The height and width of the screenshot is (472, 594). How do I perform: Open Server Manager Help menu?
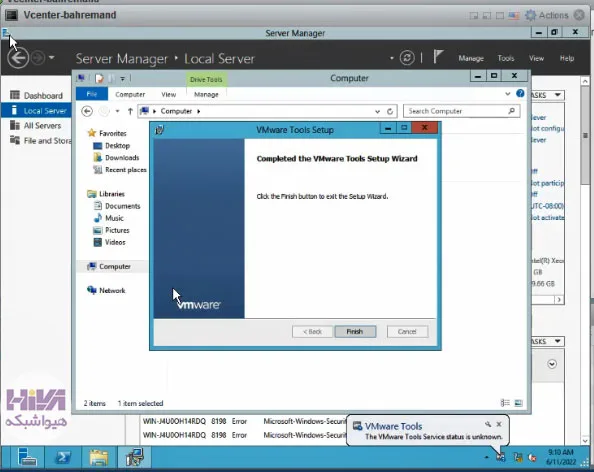coord(567,58)
